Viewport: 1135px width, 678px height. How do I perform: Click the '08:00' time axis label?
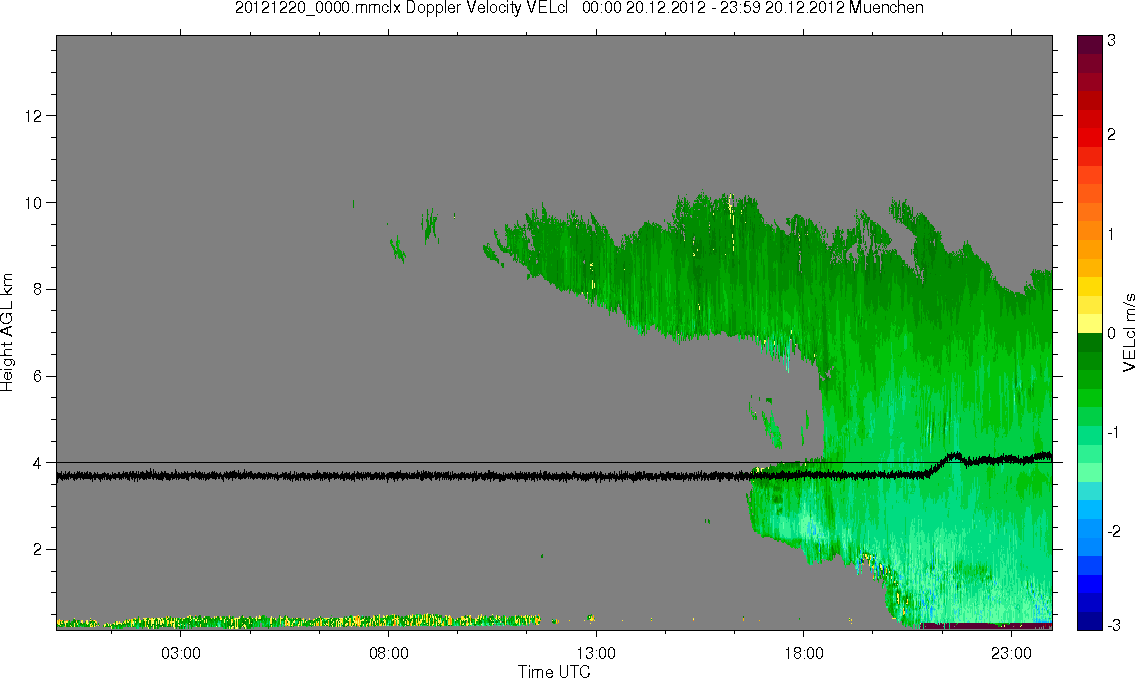(x=389, y=653)
